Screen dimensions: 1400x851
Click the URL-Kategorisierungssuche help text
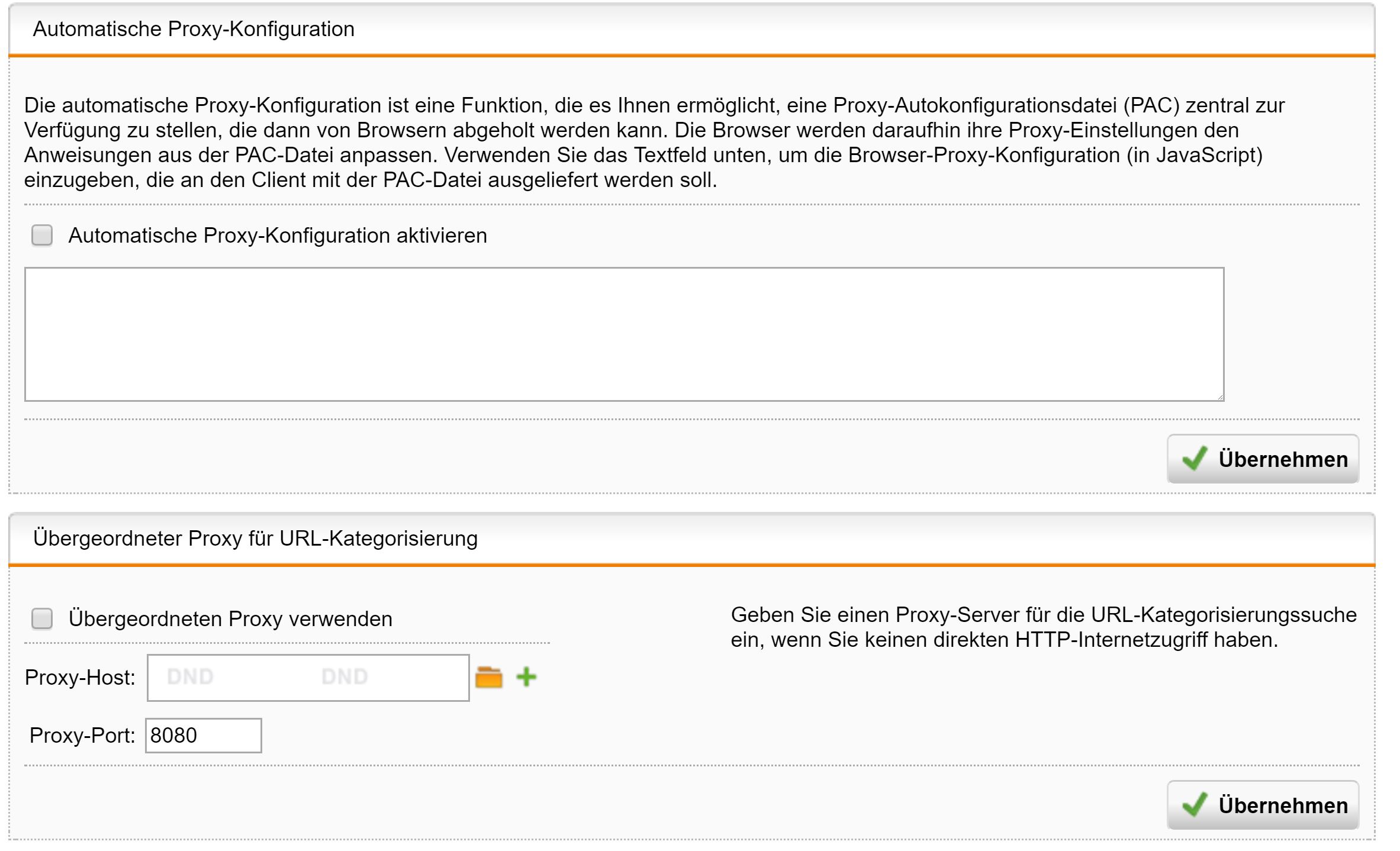click(x=1043, y=627)
